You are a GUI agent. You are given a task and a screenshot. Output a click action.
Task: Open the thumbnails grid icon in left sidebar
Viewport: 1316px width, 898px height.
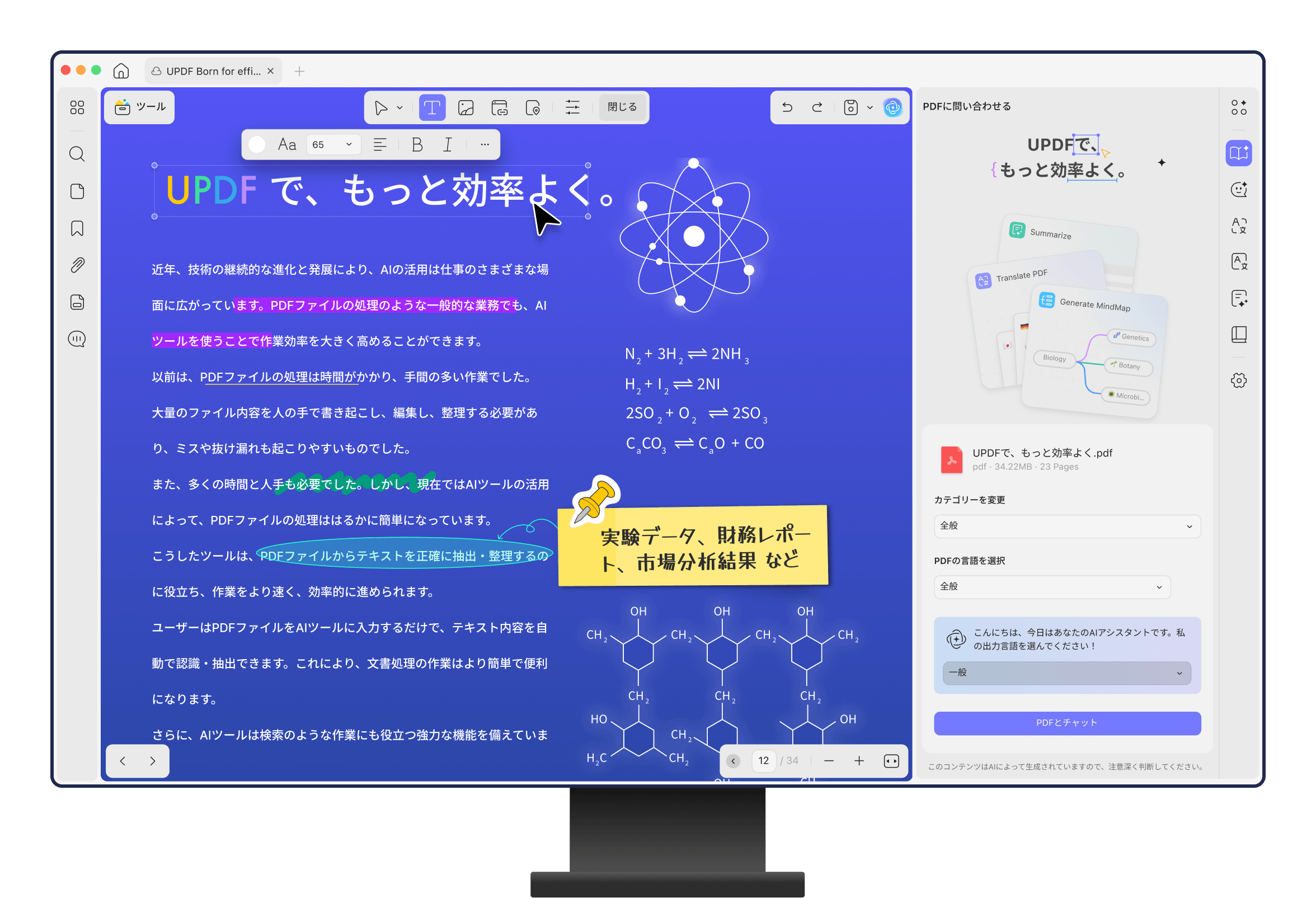[x=77, y=107]
